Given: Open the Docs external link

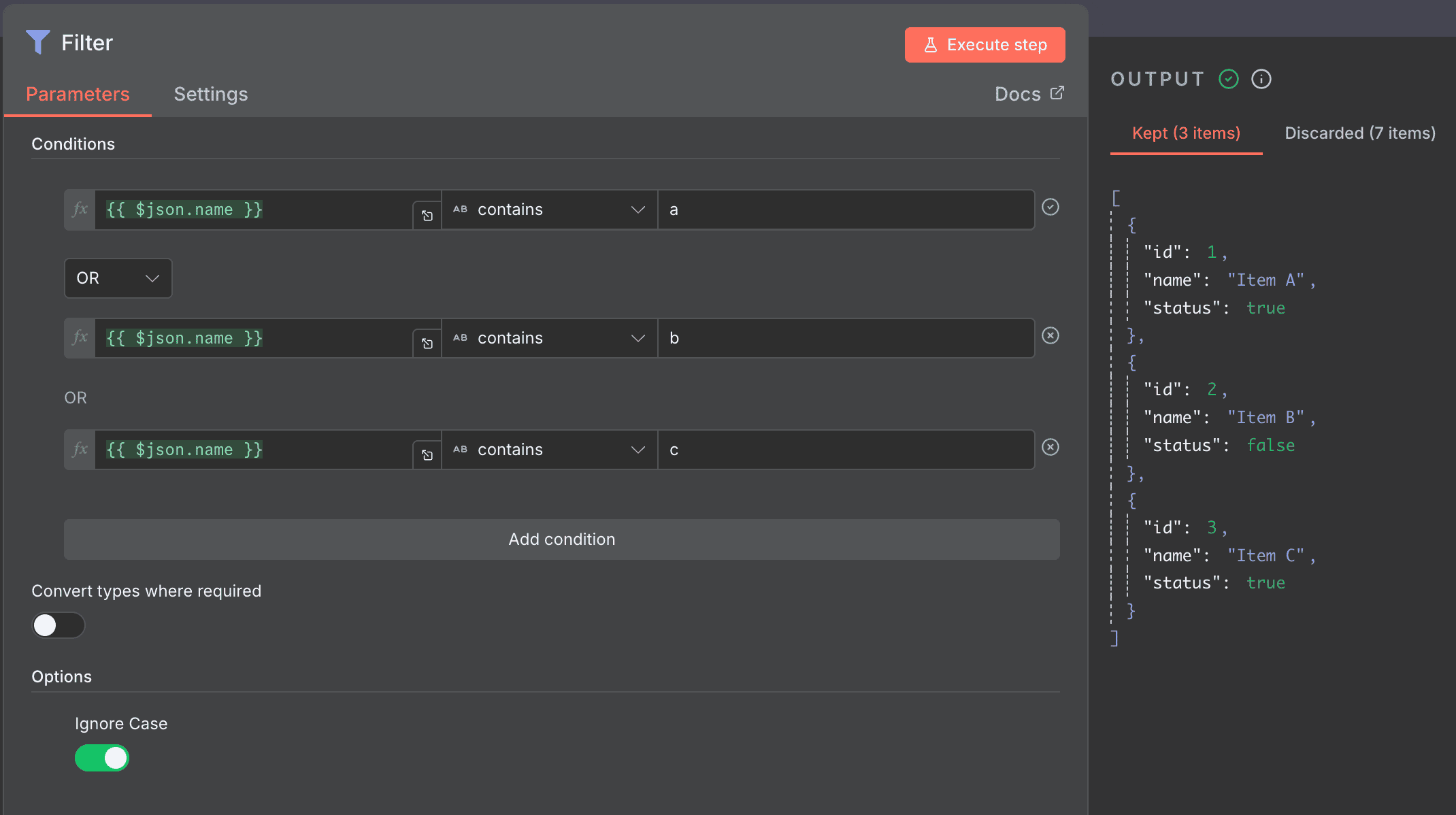Looking at the screenshot, I should coord(1029,94).
